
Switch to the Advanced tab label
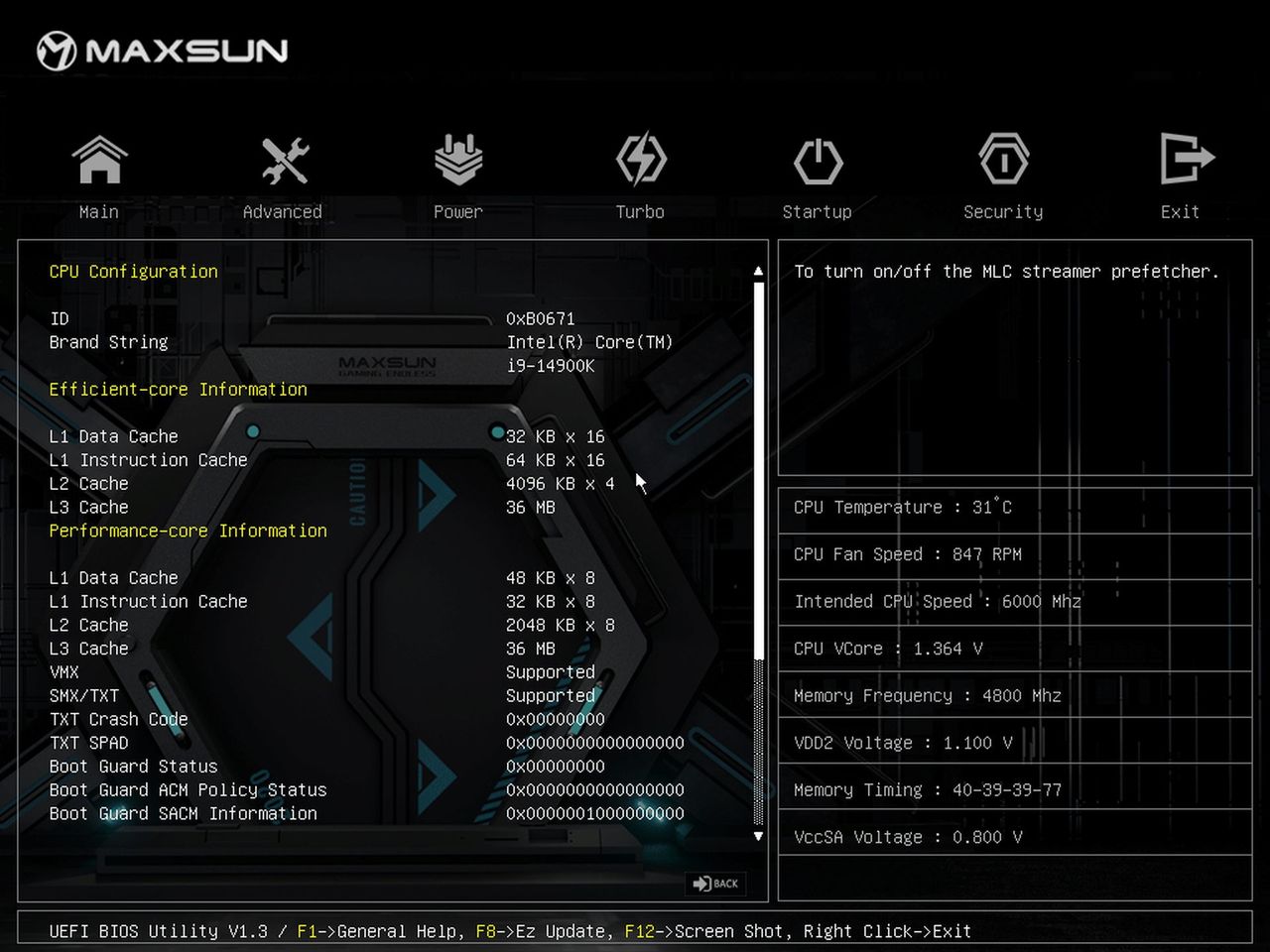(283, 211)
